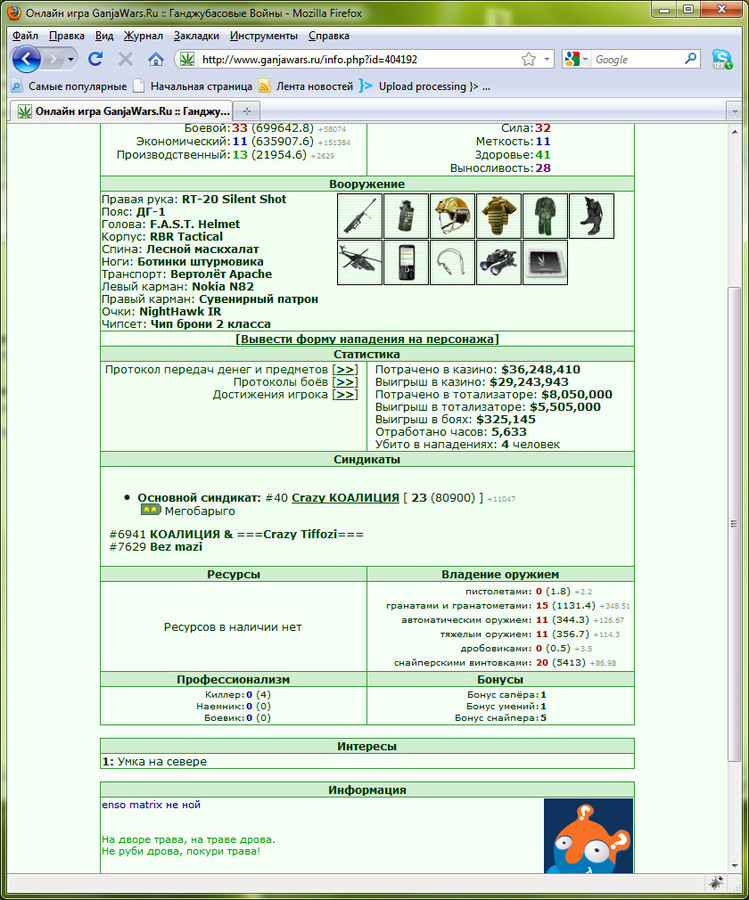Click the Skype toolbar icon
The image size is (749, 900).
pos(722,59)
